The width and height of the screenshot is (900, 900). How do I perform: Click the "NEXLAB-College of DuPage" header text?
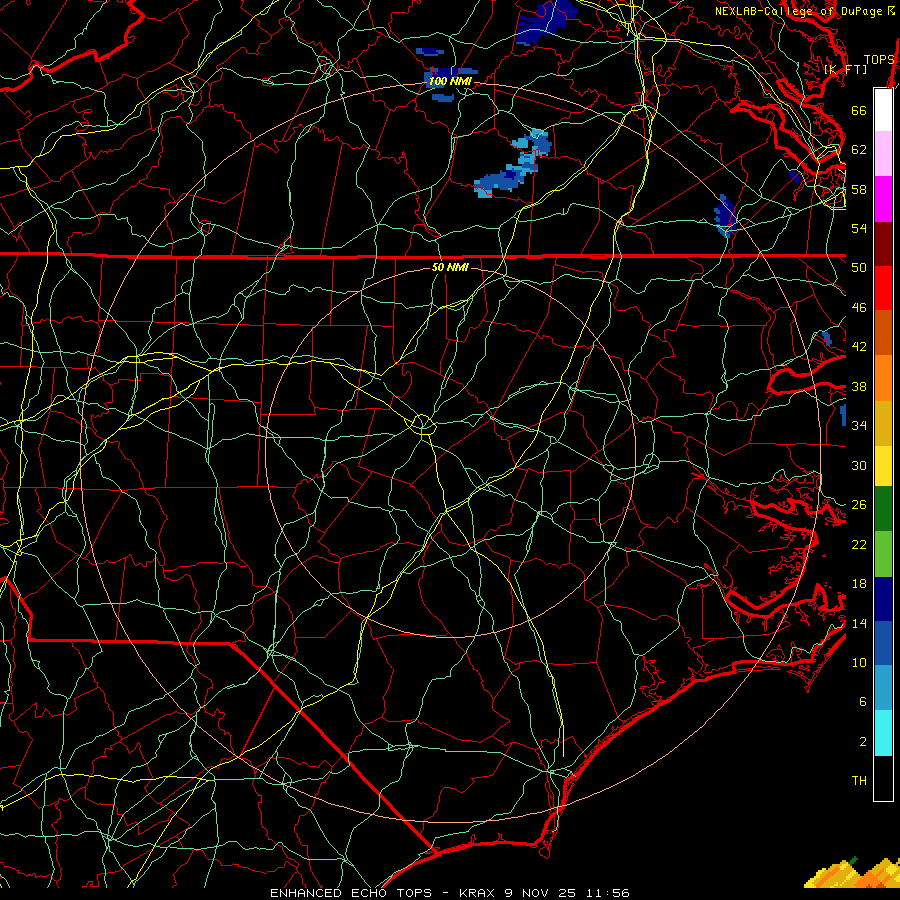tap(798, 11)
